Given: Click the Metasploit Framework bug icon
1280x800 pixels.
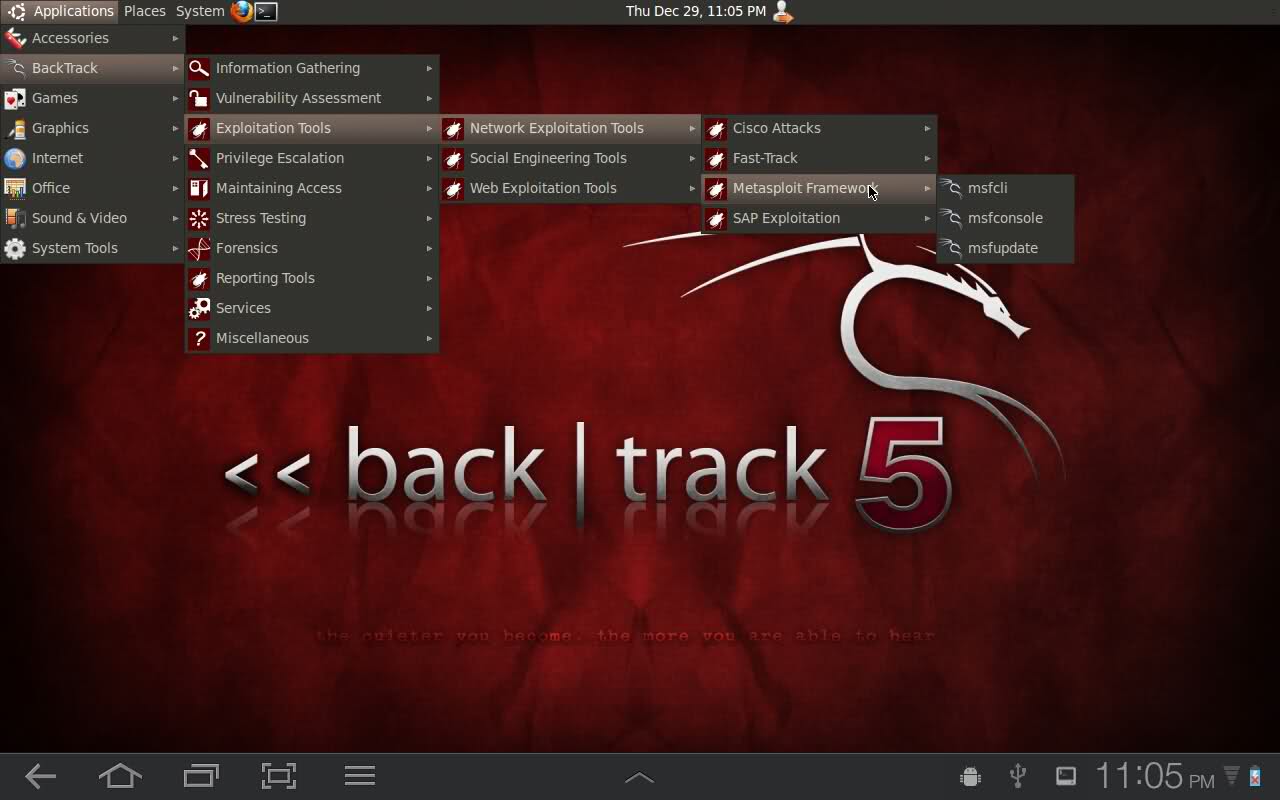Looking at the screenshot, I should [x=716, y=188].
